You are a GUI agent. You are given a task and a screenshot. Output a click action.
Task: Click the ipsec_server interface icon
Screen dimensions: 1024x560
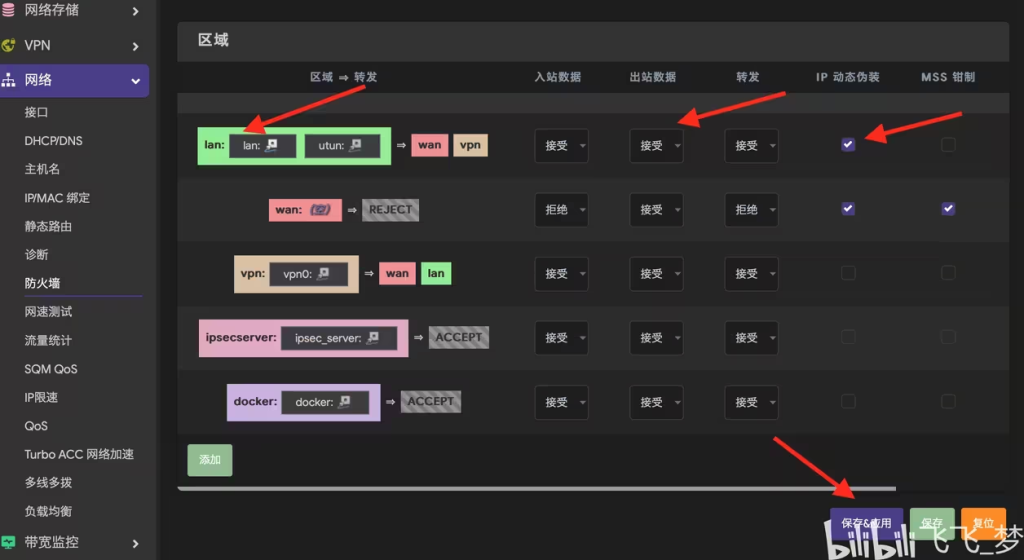(373, 337)
